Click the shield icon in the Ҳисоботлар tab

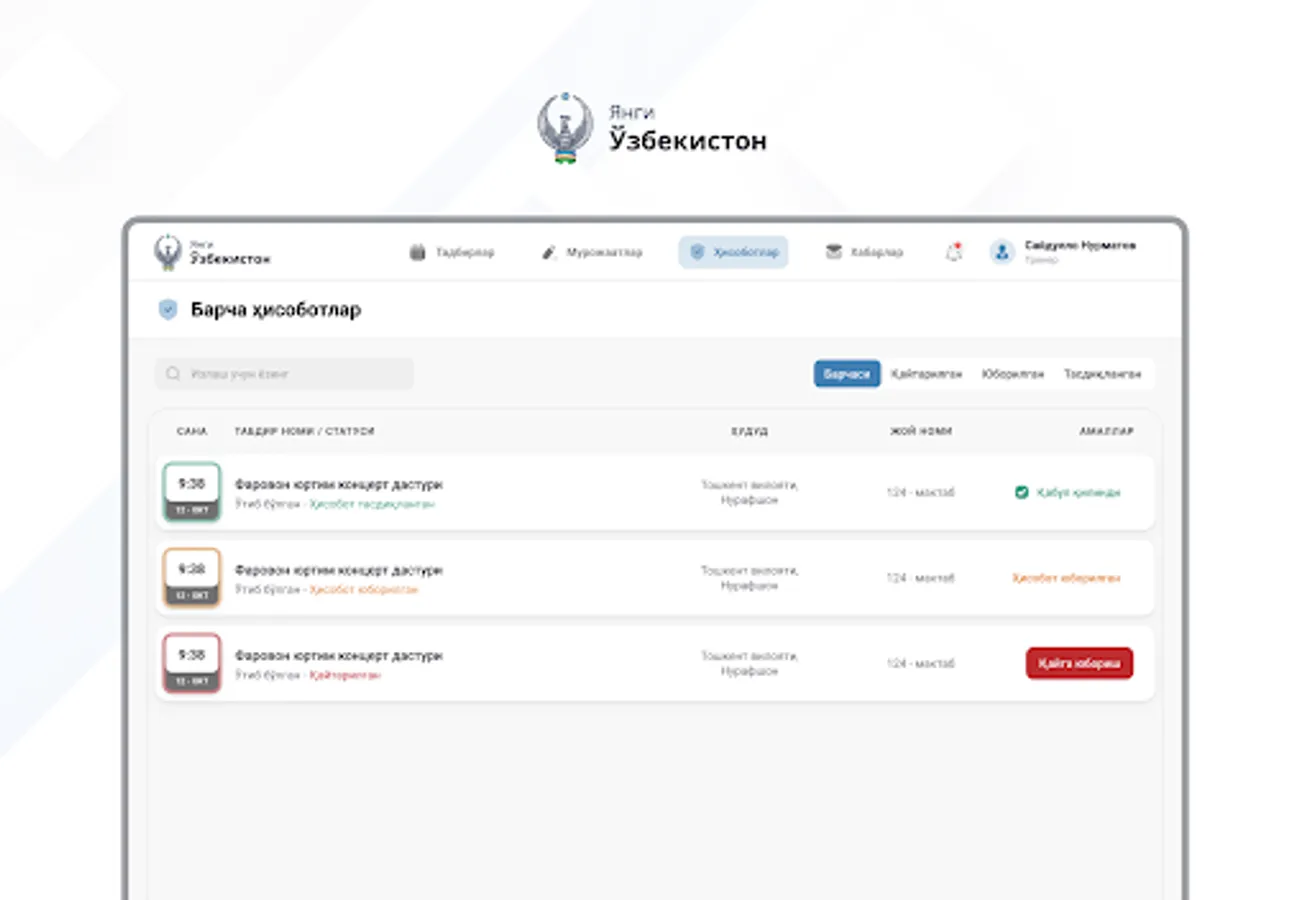697,252
